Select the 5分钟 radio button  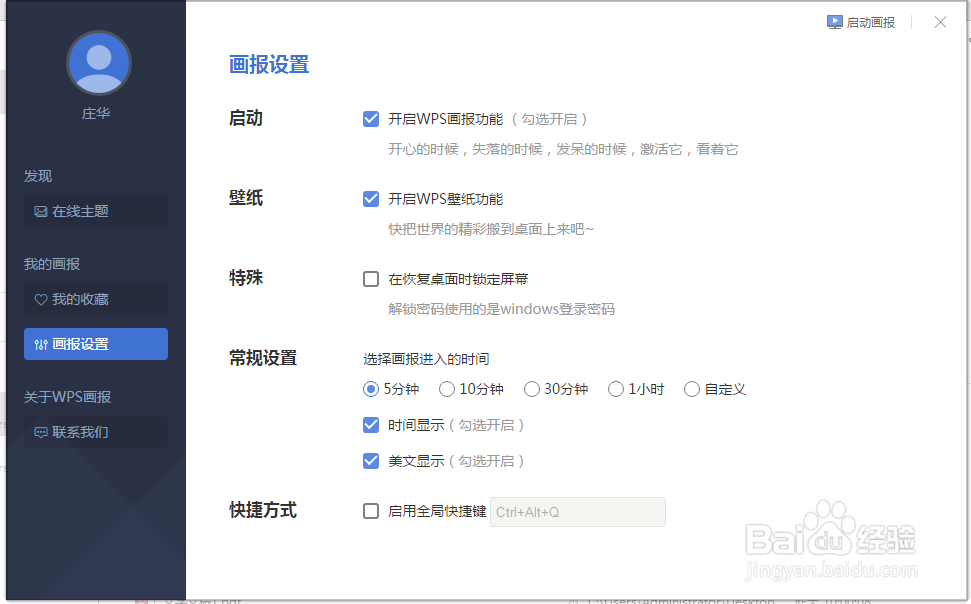370,389
